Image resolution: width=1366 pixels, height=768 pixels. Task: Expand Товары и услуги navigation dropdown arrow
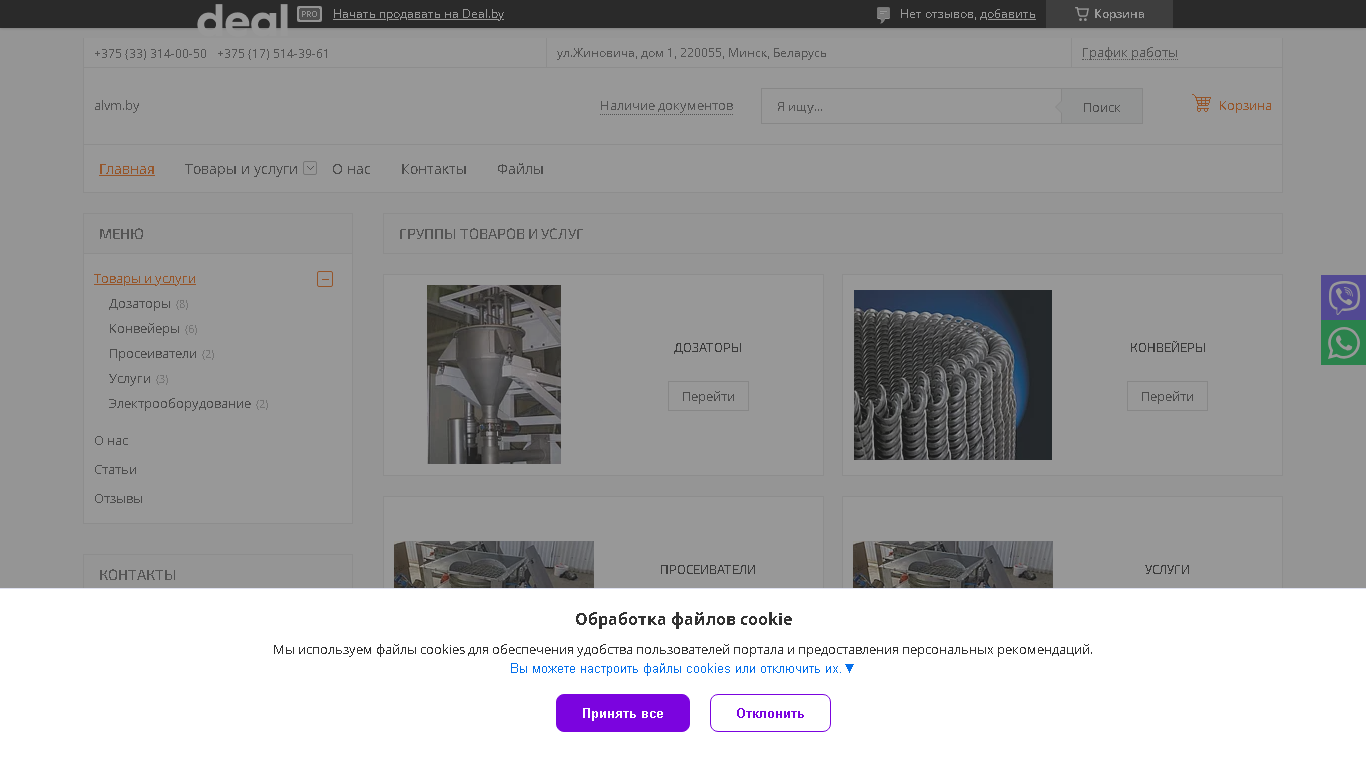310,168
